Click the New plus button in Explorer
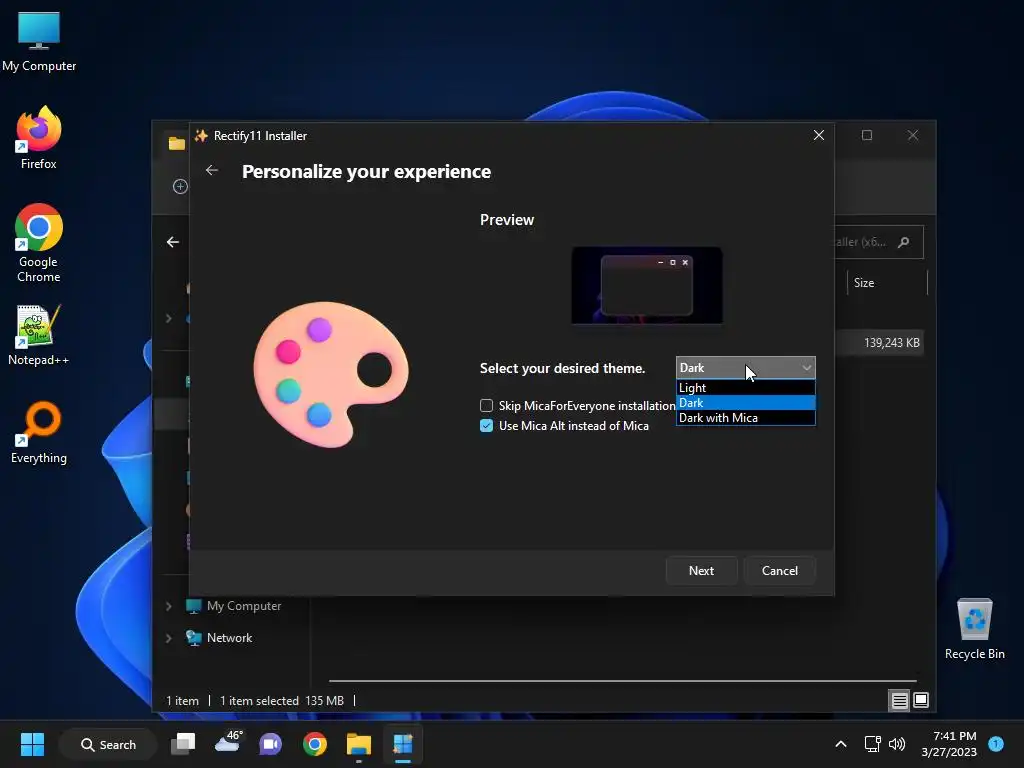1024x768 pixels. point(180,187)
